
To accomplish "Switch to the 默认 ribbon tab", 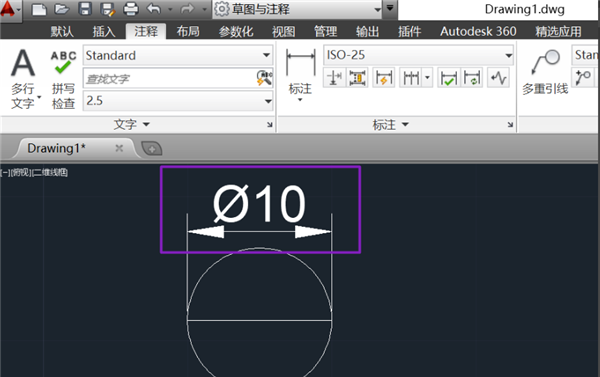I will (62, 31).
